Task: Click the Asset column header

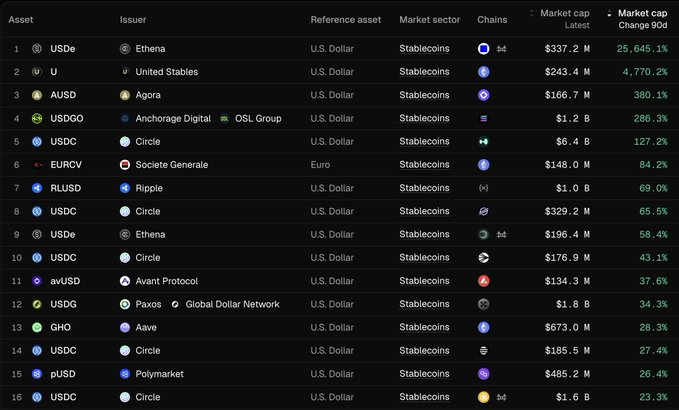Action: pos(21,19)
